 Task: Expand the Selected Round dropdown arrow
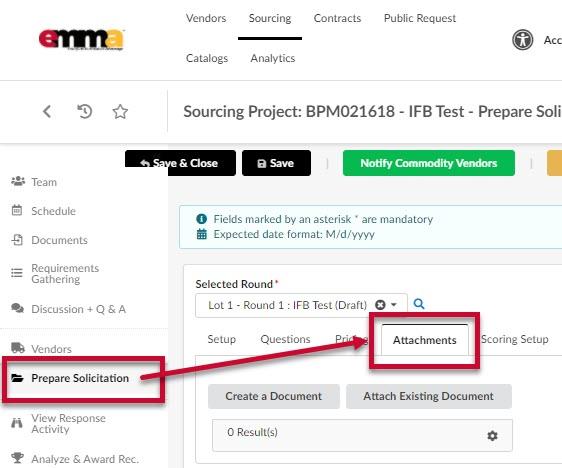tap(394, 305)
